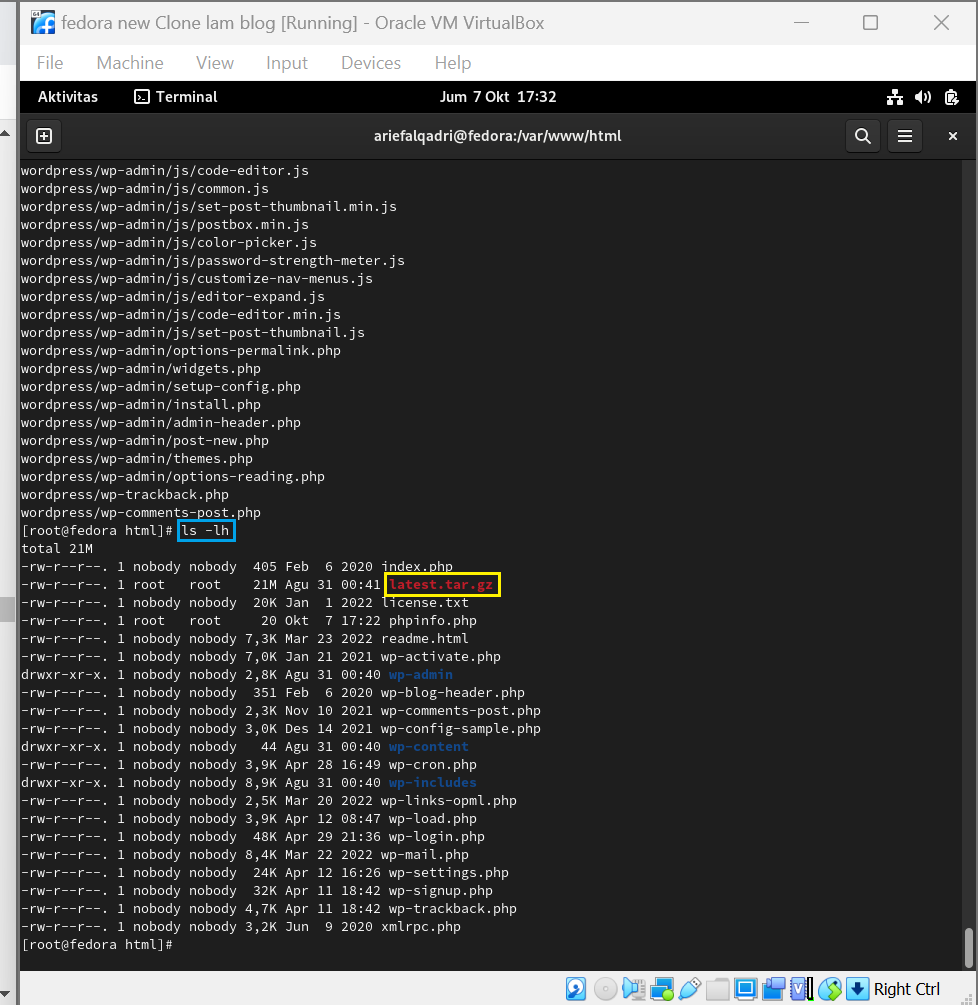The width and height of the screenshot is (978, 1005).
Task: Click the wordpress/wp-trackback.php output line
Action: 125,495
